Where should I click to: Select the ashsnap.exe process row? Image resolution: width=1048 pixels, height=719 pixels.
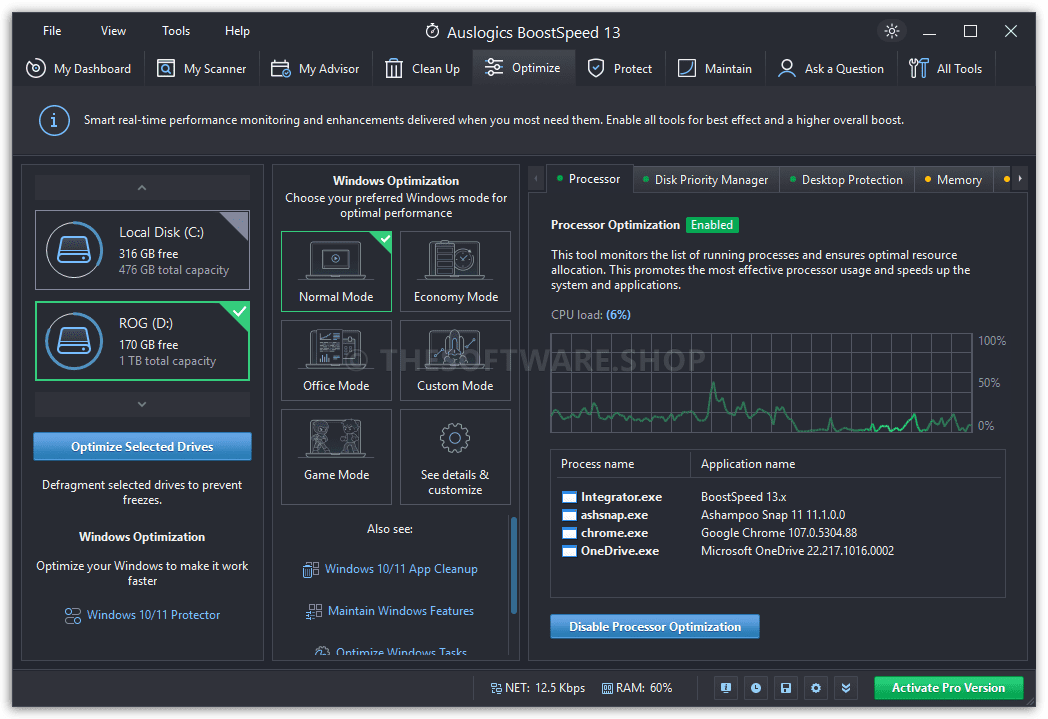click(x=778, y=515)
